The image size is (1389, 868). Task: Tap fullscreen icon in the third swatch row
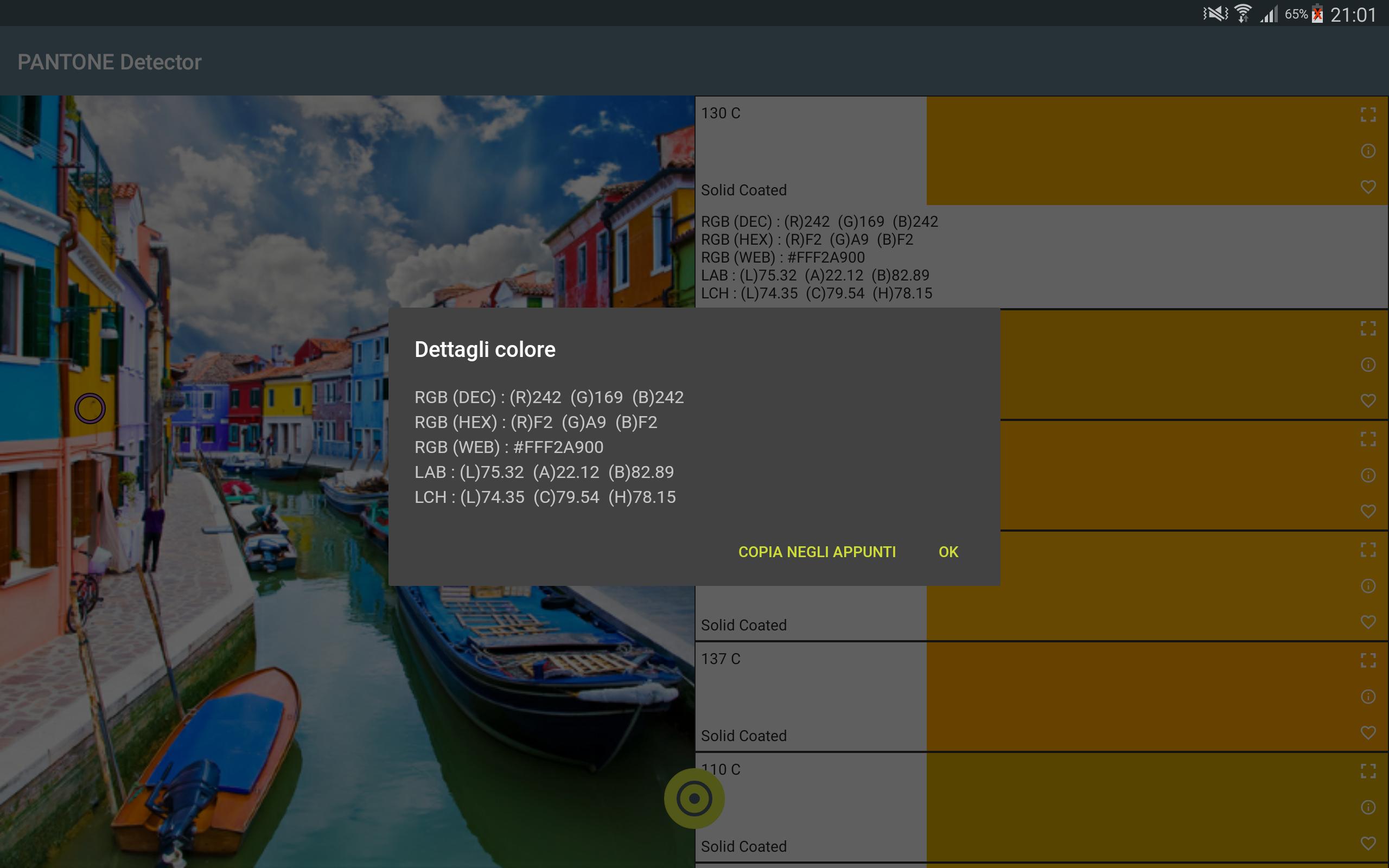(1368, 439)
